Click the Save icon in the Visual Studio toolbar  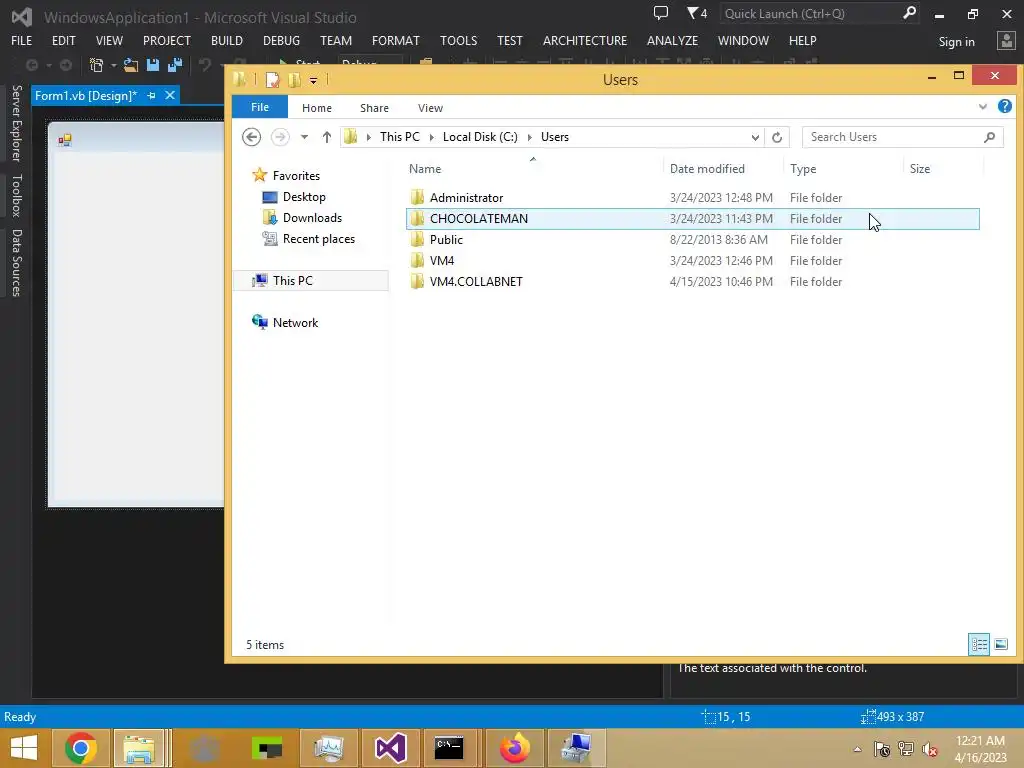153,65
